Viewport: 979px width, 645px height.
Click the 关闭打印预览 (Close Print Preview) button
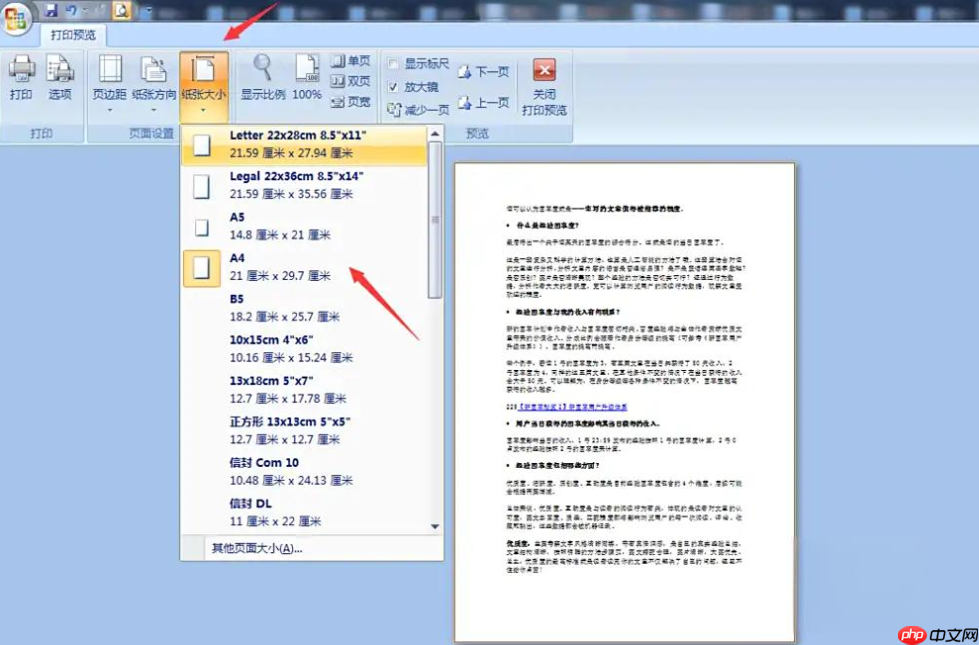tap(543, 80)
